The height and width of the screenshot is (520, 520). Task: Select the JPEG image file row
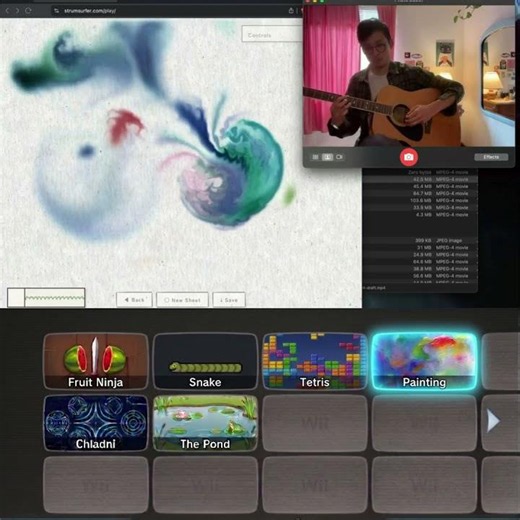[420, 240]
